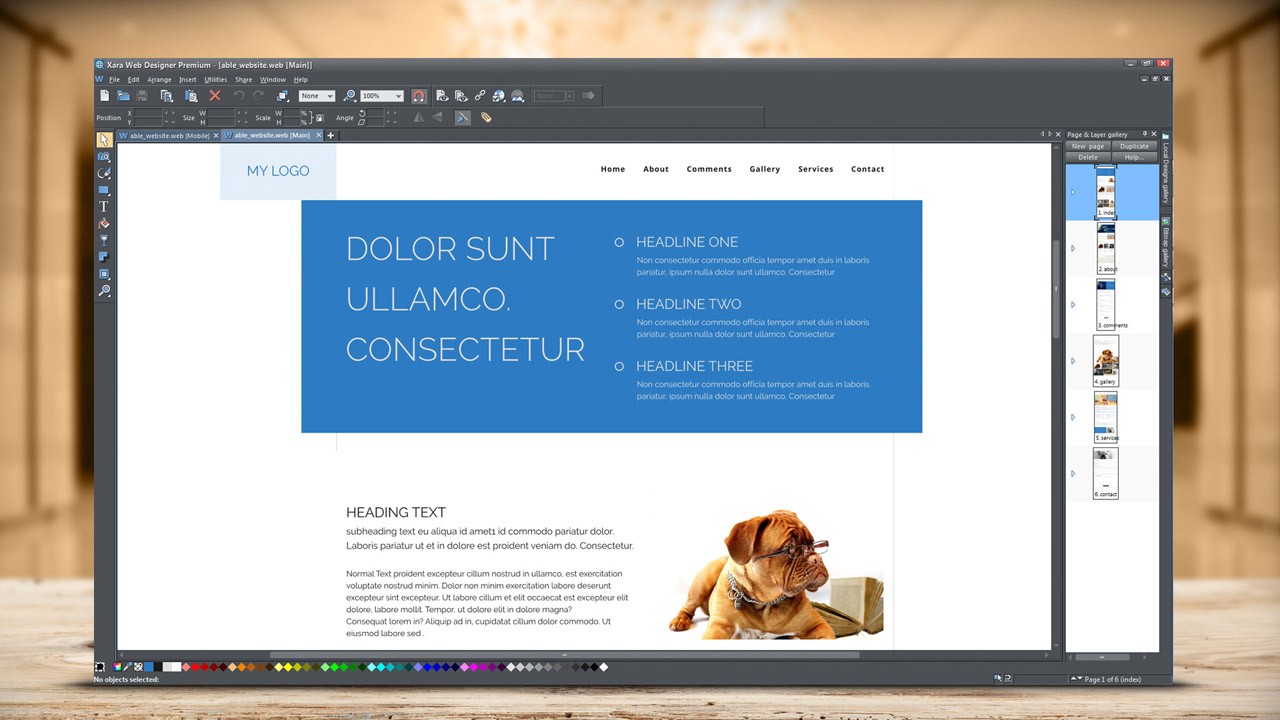Screen dimensions: 1280x720
Task: Click the Gallery link in website nav
Action: coord(765,169)
